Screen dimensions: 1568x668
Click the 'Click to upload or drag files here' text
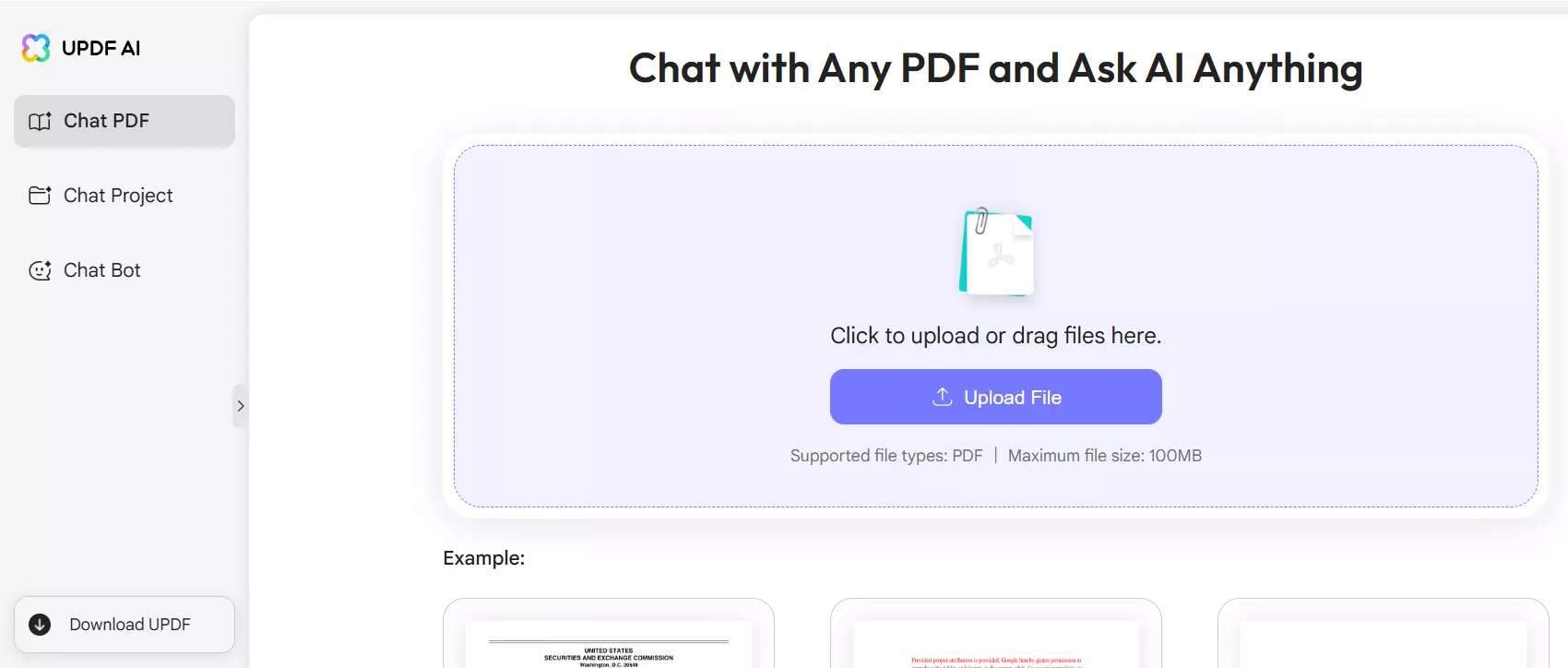[x=996, y=336]
